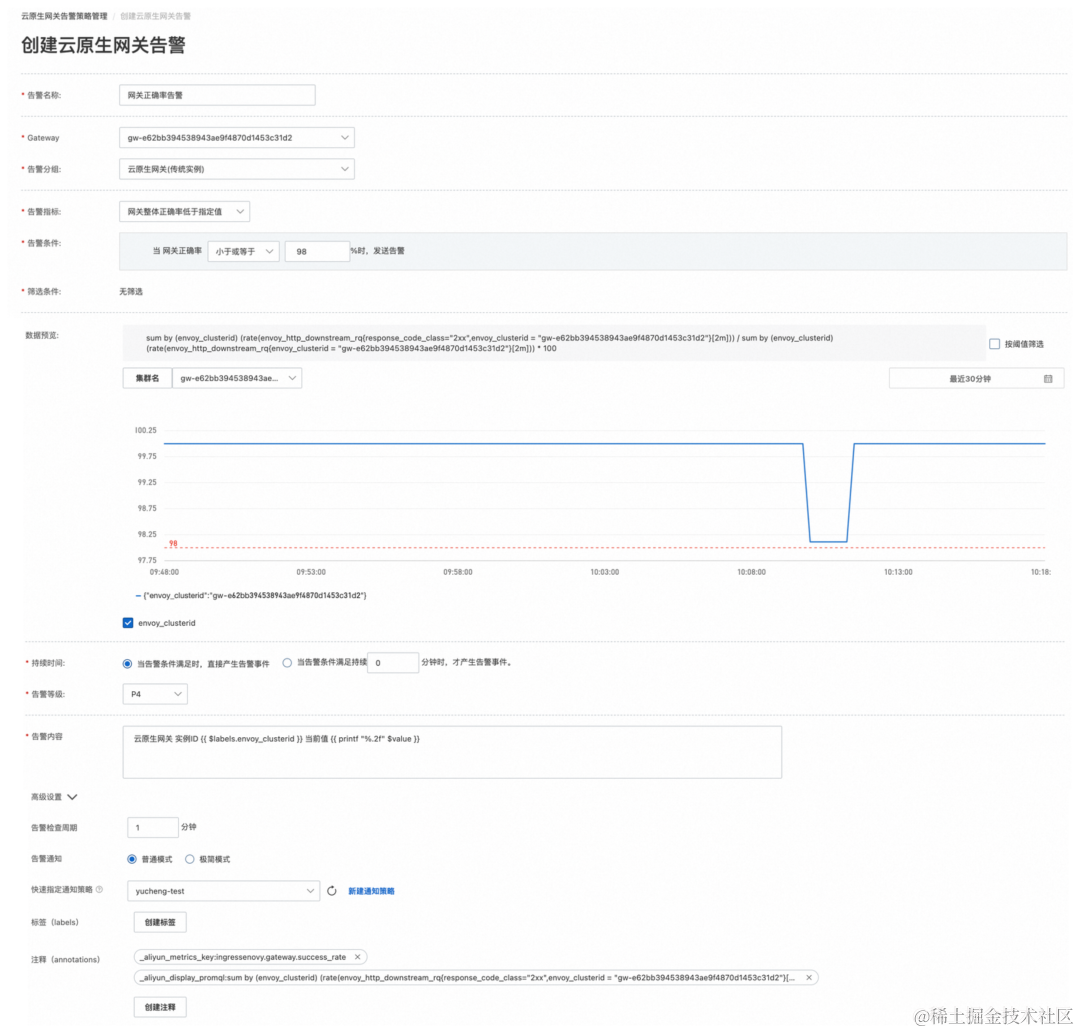Uncheck the envoy_clusterid checkbox
1080x1033 pixels.
(128, 623)
